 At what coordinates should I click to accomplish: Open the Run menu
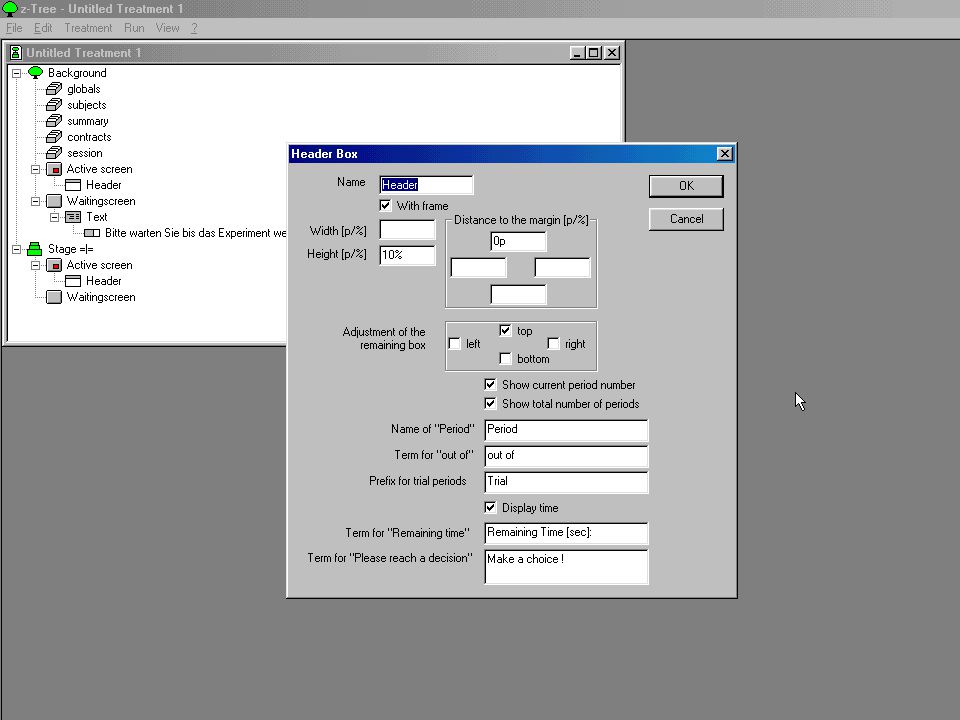click(x=134, y=28)
